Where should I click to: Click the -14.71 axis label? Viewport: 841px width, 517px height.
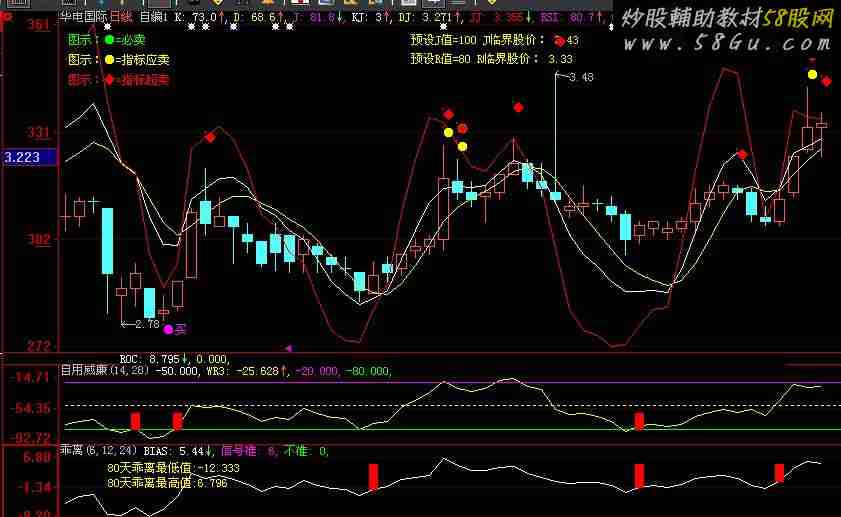click(x=31, y=378)
